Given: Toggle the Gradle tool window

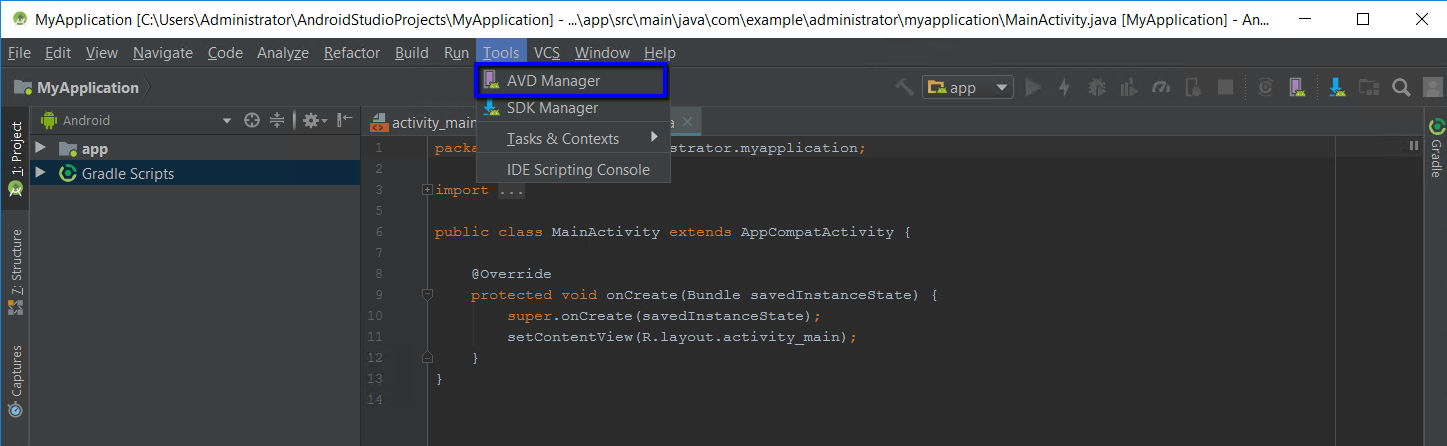Looking at the screenshot, I should pyautogui.click(x=1436, y=148).
